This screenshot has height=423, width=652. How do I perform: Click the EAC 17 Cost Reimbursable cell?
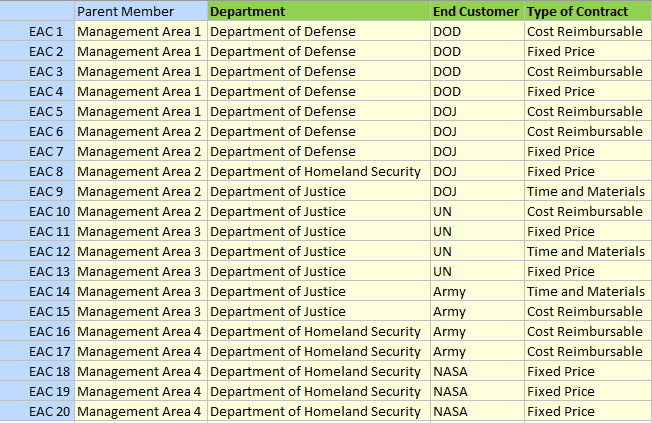[588, 351]
